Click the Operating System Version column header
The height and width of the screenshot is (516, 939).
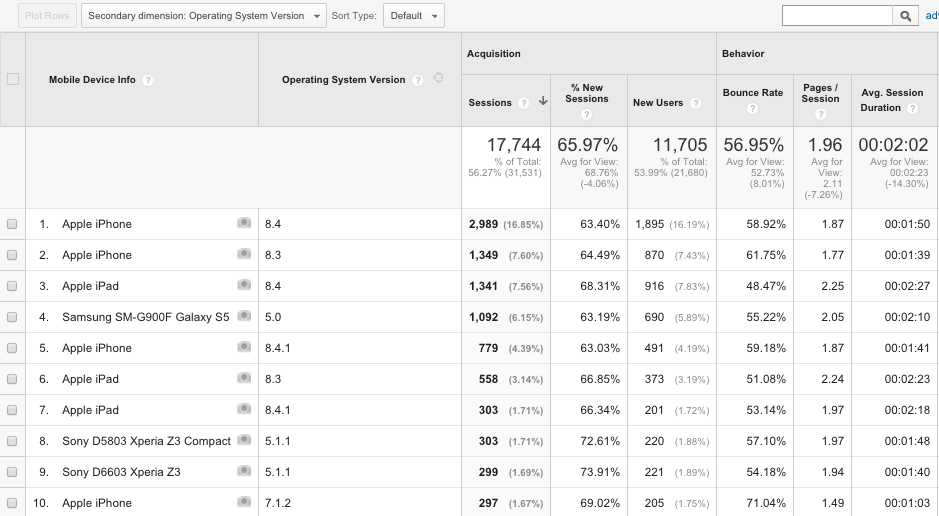pos(344,80)
